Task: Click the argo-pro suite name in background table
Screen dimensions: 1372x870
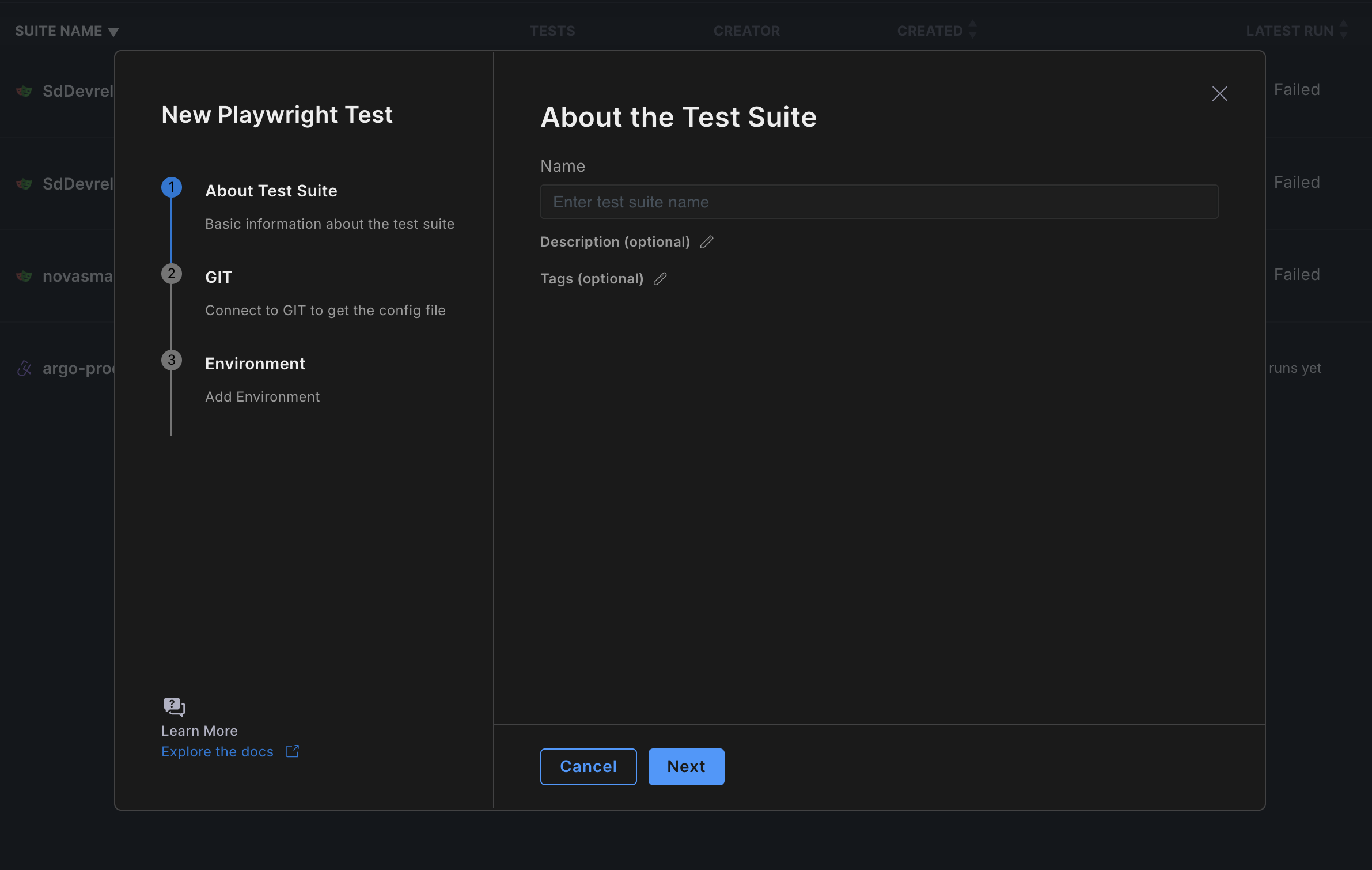Action: point(79,368)
